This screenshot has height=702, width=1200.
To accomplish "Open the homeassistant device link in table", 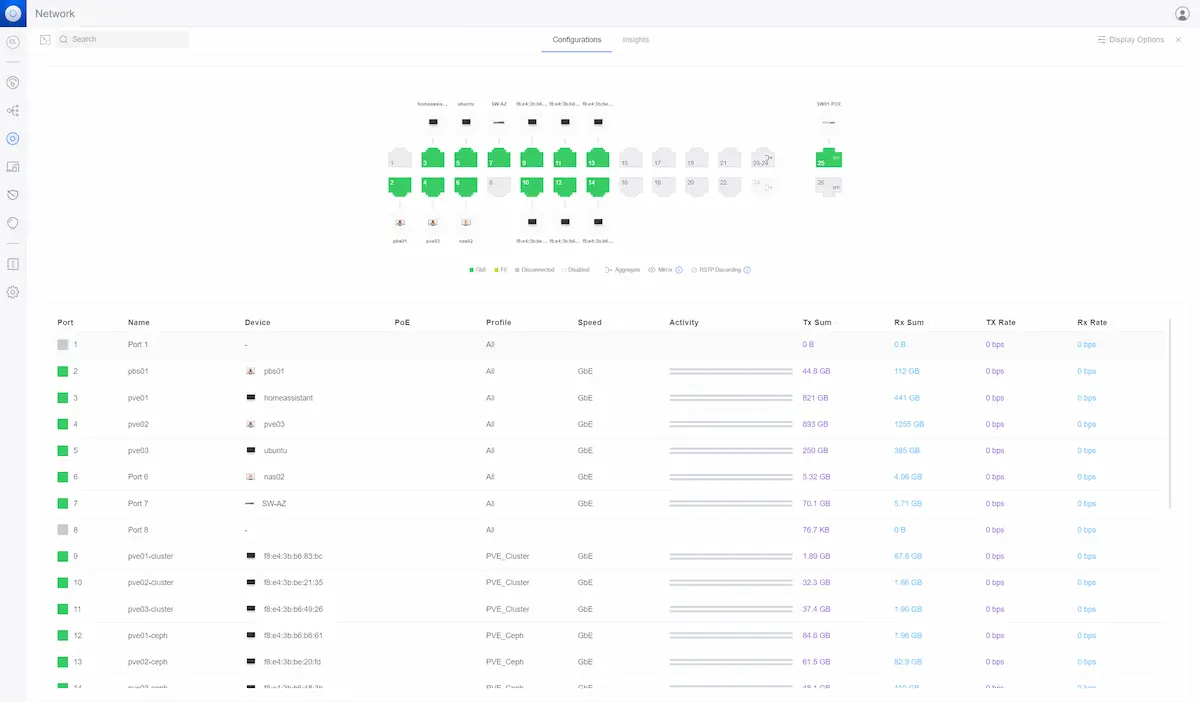I will pos(288,398).
